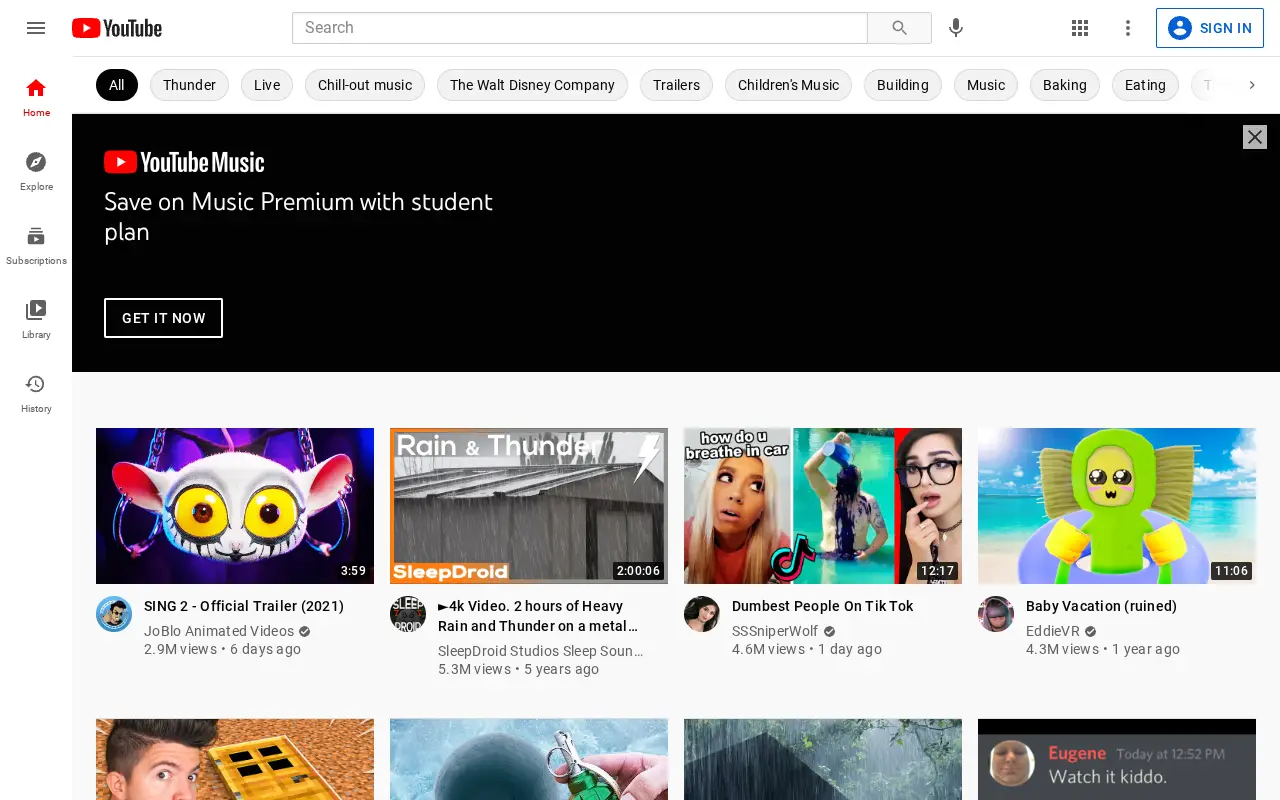Click the SIGN IN button
This screenshot has width=1280, height=800.
[1210, 28]
